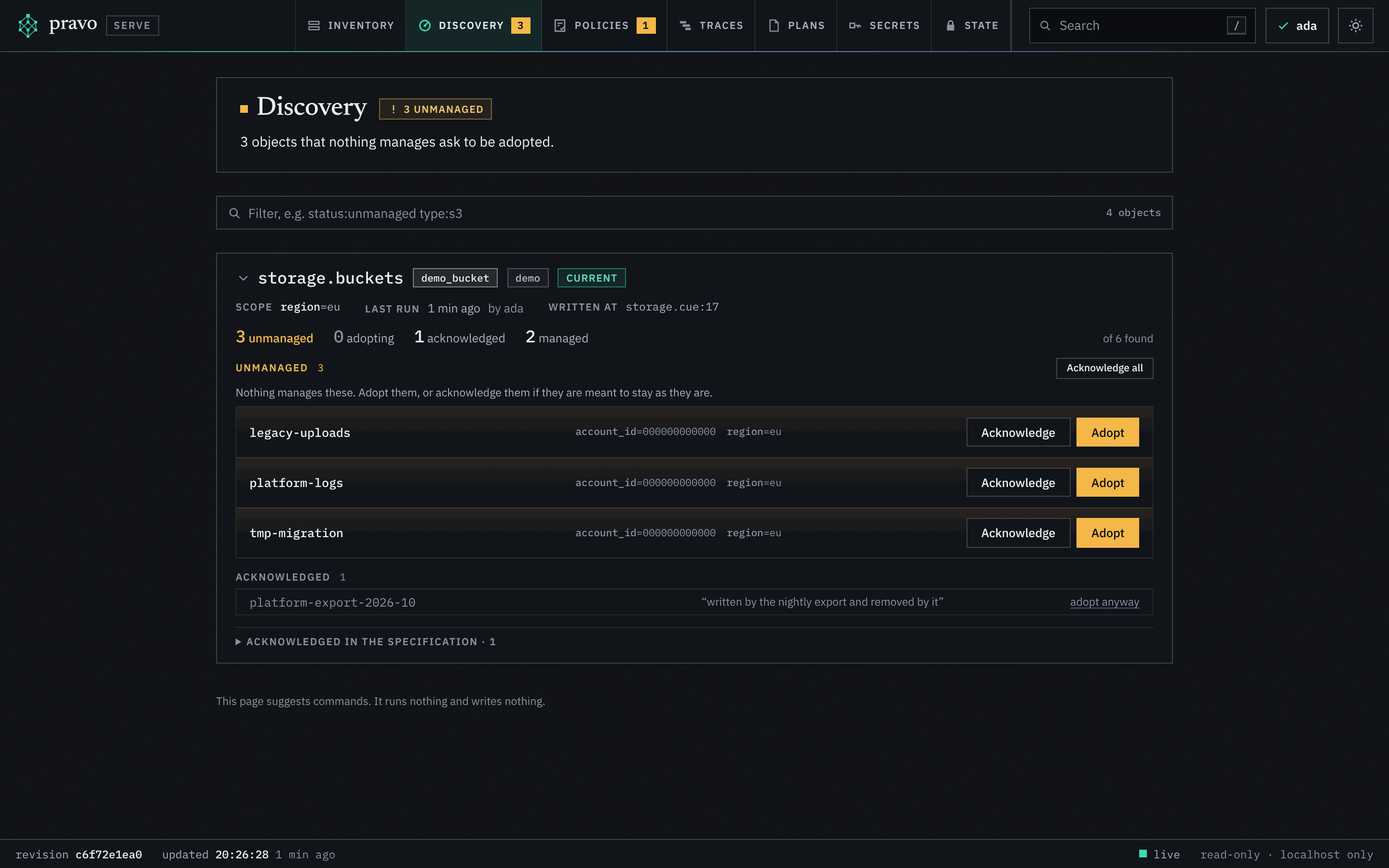
Task: Click the Policies document icon
Action: tap(559, 25)
